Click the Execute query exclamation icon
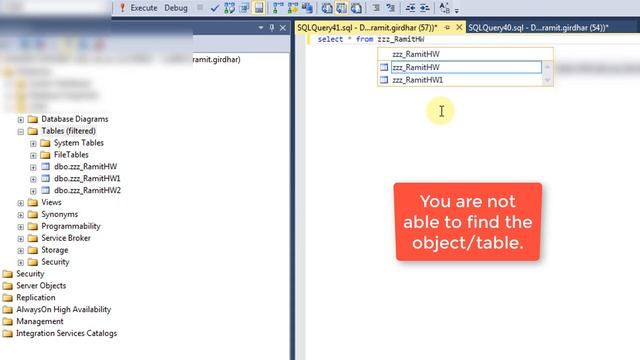This screenshot has height=360, width=640. point(122,7)
